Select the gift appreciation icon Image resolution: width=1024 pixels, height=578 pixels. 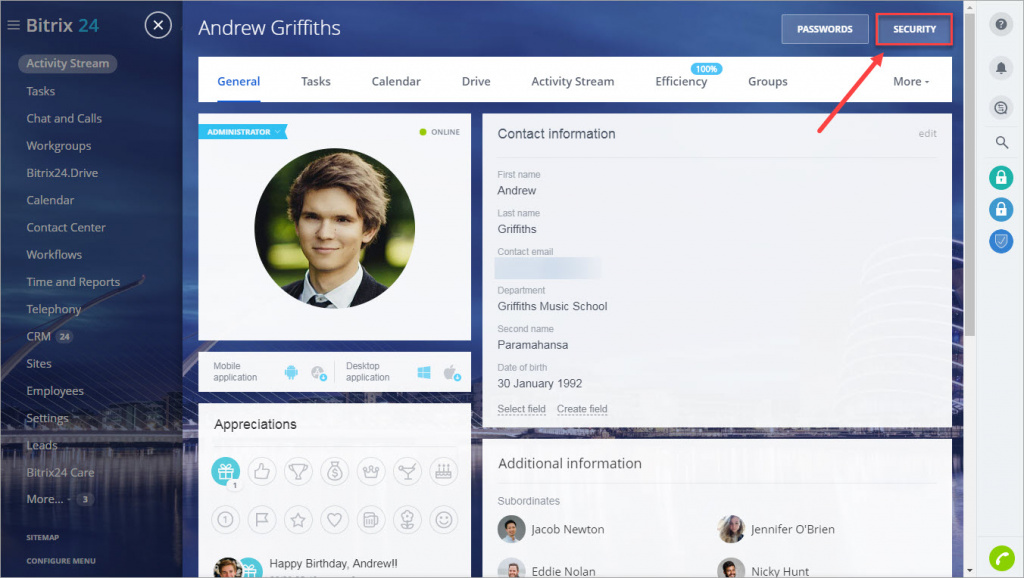pyautogui.click(x=225, y=471)
